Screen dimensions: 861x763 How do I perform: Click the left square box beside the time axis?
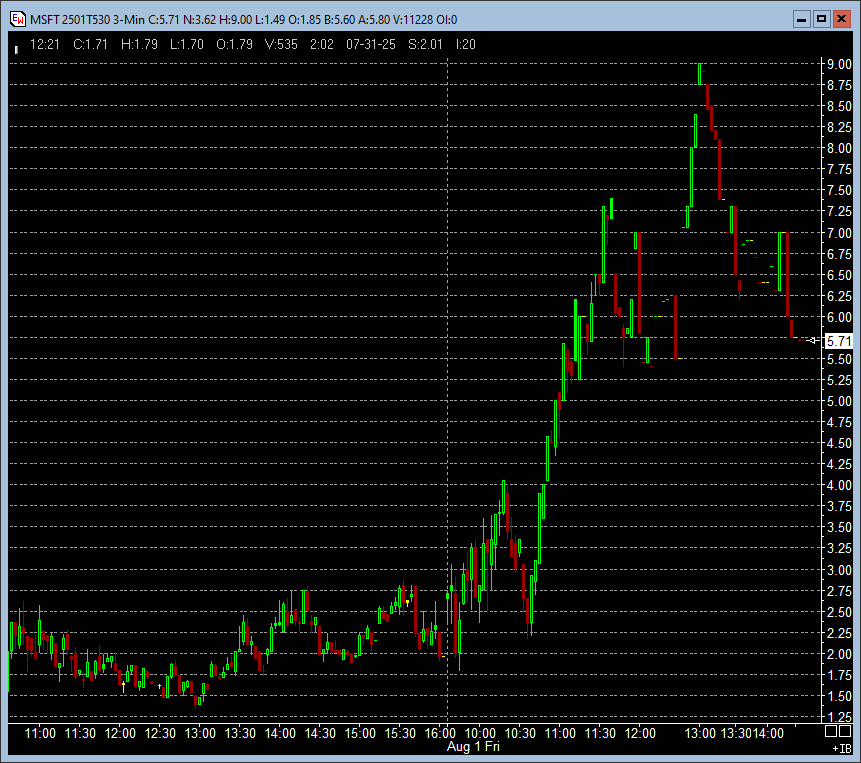pos(831,731)
